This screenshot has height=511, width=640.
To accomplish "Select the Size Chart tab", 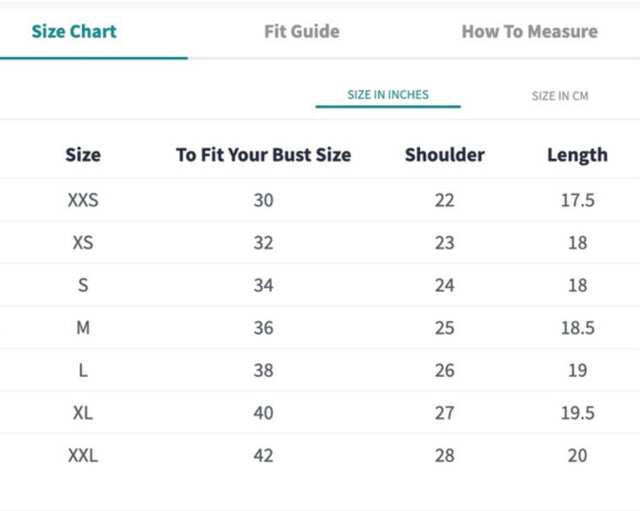I will 74,31.
